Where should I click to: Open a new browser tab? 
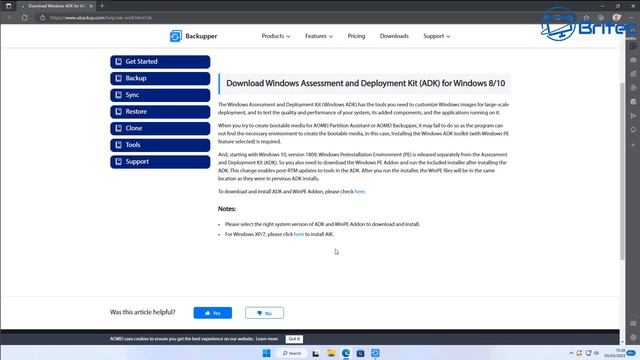[x=102, y=6]
